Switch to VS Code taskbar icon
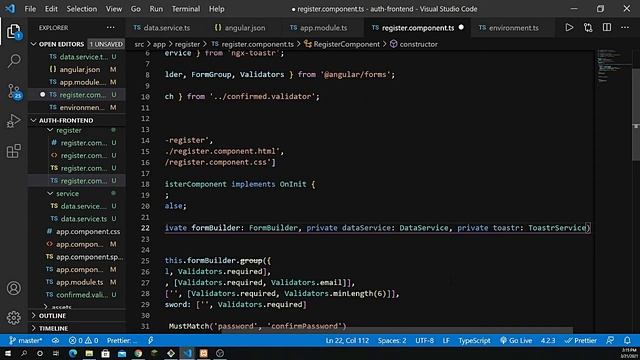This screenshot has width=640, height=360. point(187,353)
